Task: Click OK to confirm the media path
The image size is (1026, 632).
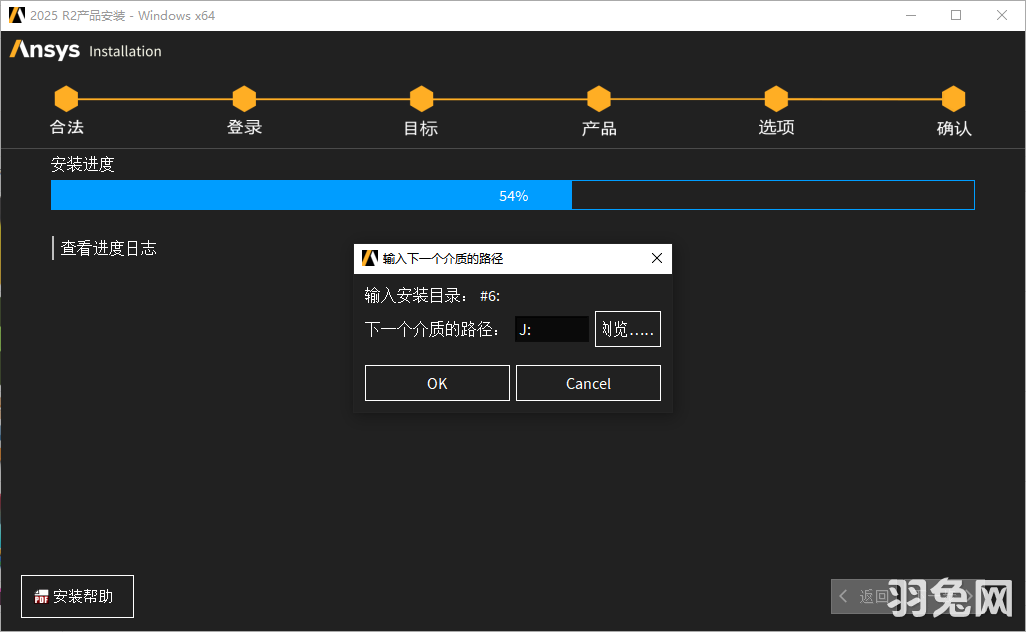Action: tap(437, 382)
